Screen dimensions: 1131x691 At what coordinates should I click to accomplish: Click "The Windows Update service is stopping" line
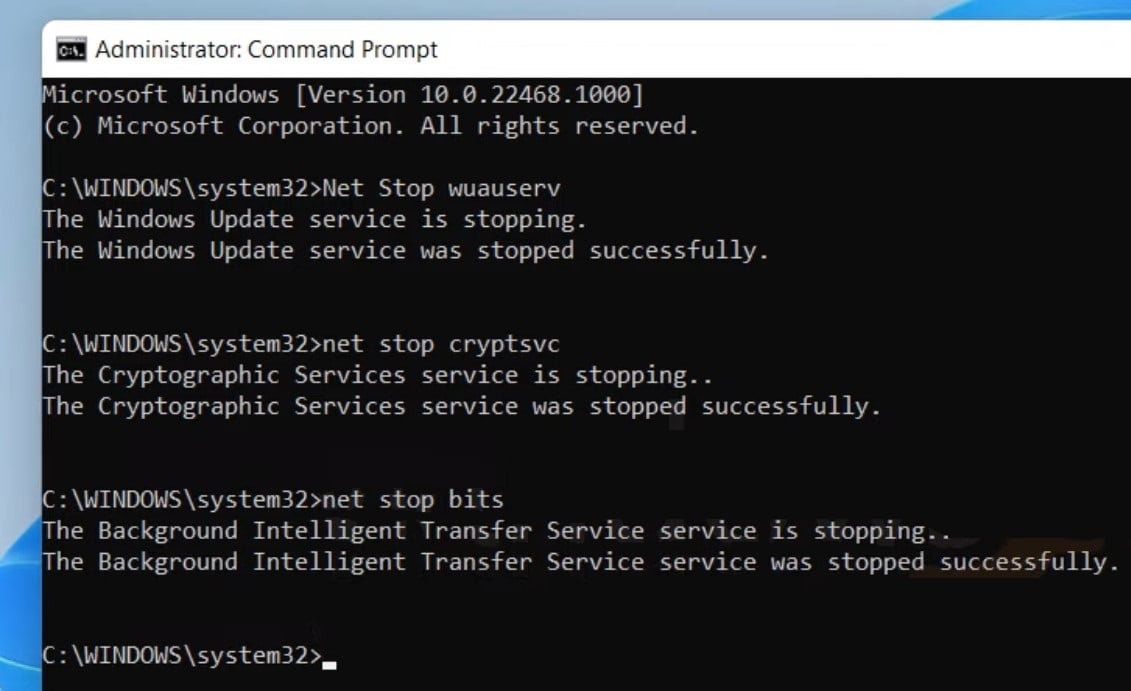314,219
